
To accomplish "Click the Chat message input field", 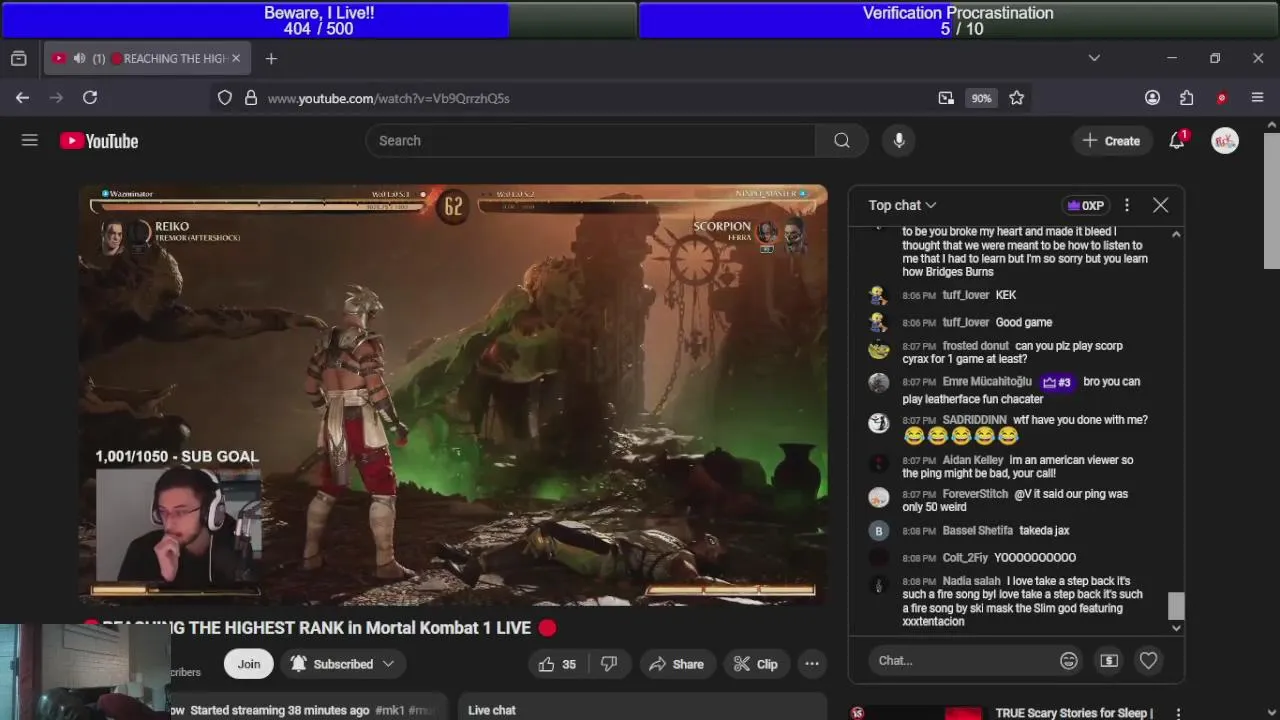I will click(x=960, y=661).
